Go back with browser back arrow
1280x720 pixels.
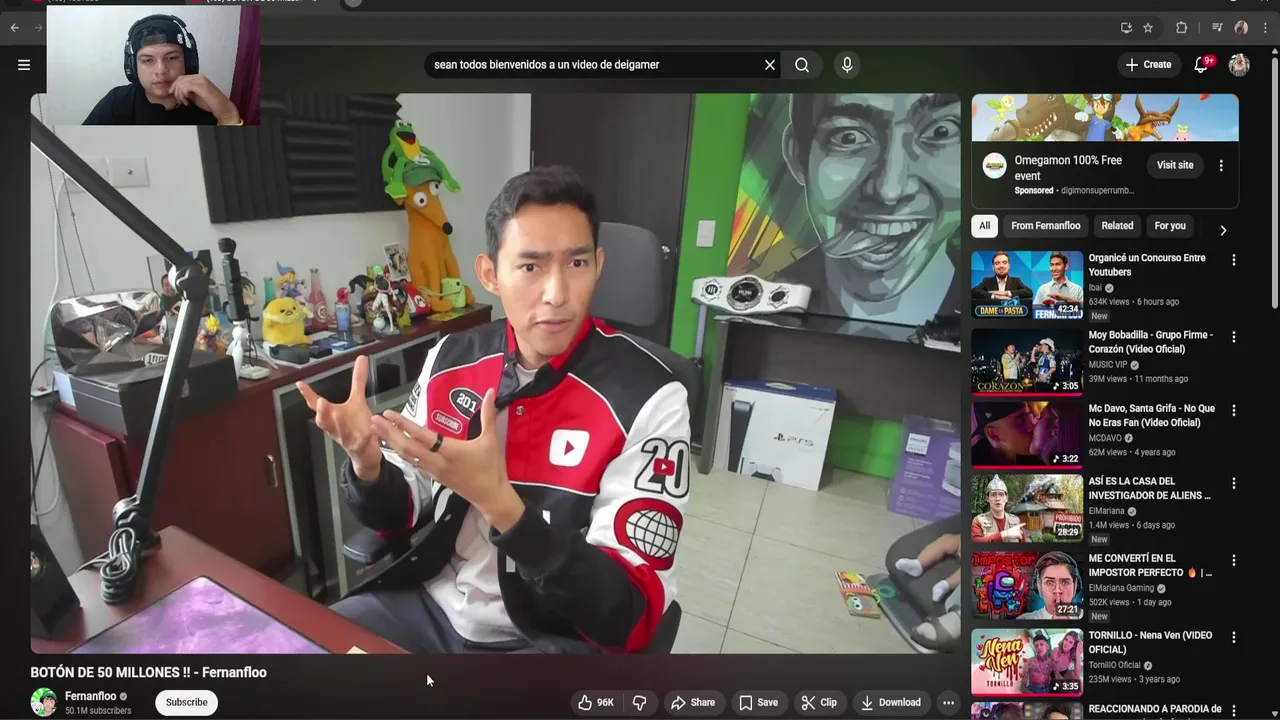[x=15, y=28]
